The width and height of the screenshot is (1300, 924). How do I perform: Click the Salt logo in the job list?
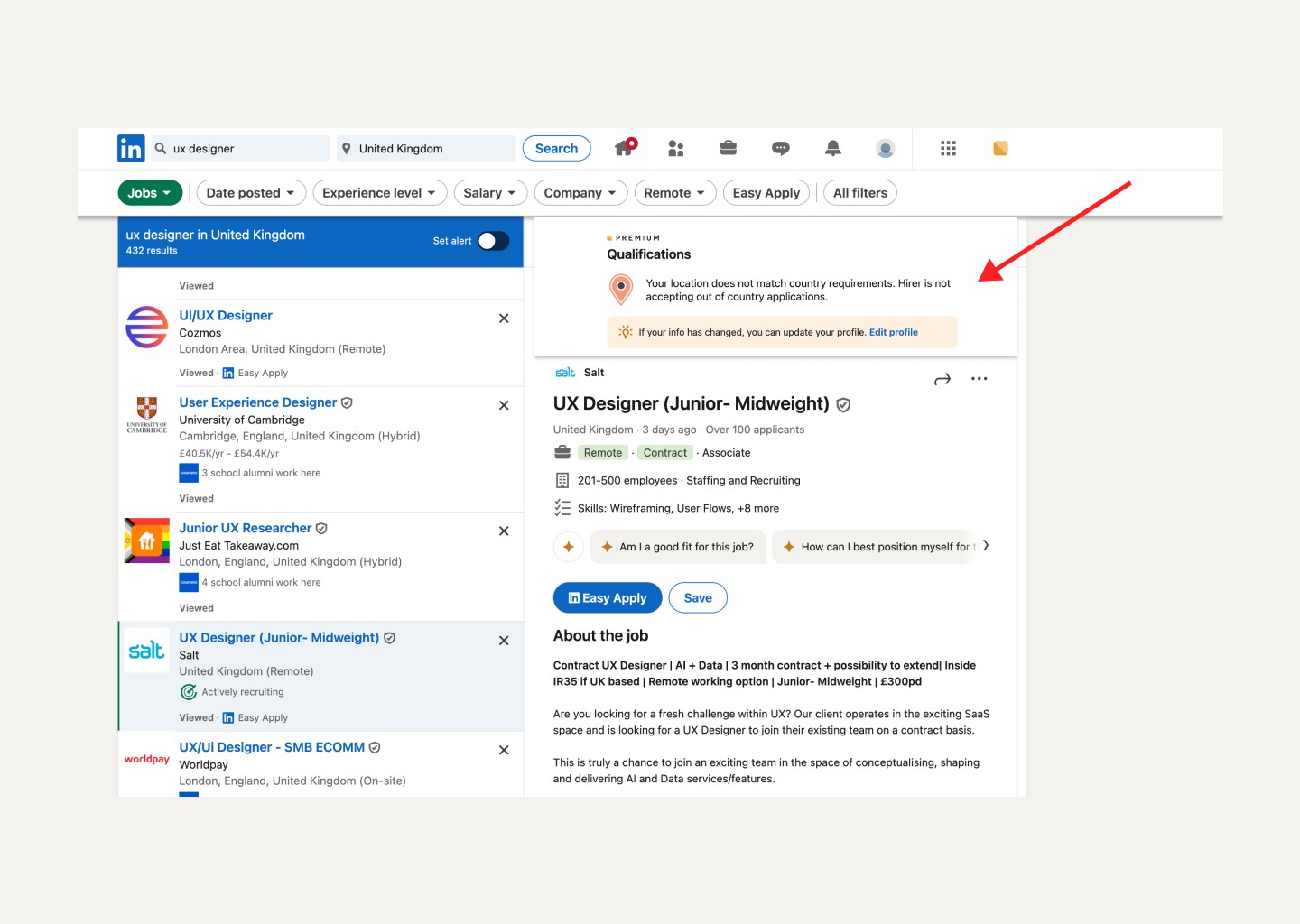(x=146, y=651)
